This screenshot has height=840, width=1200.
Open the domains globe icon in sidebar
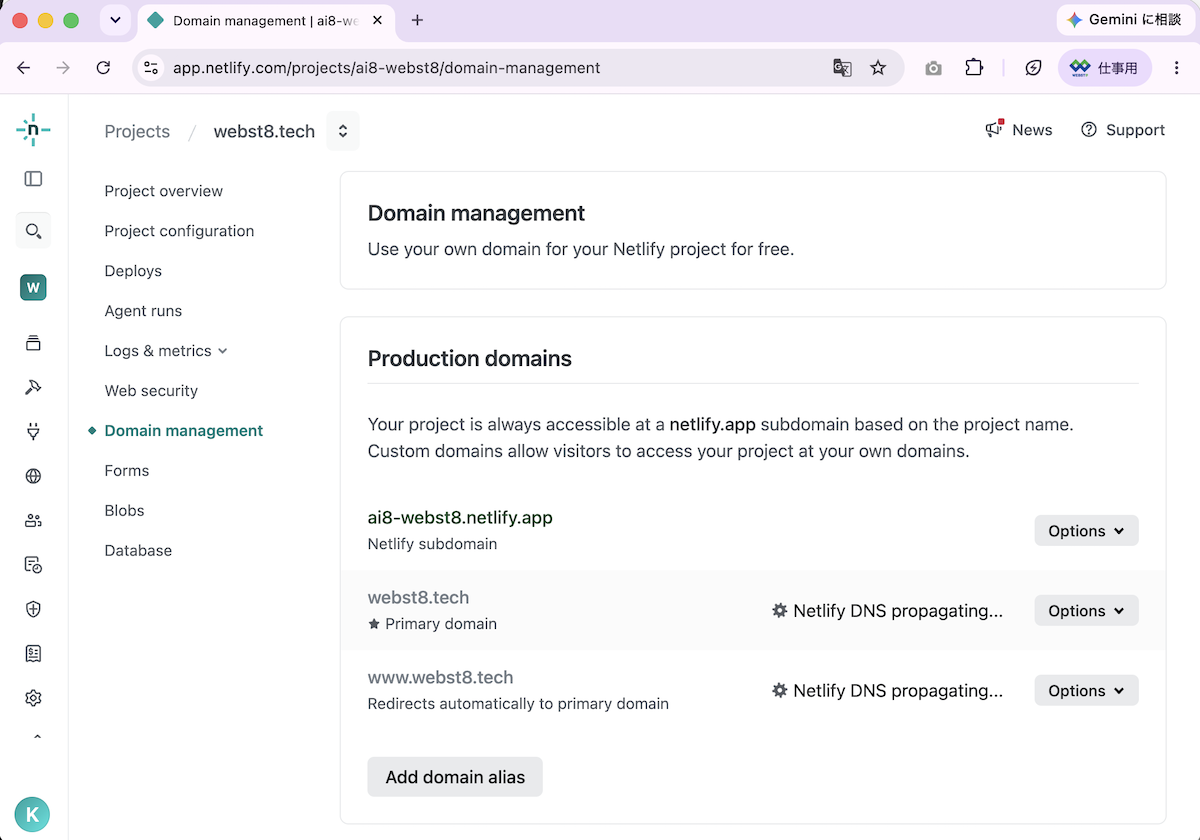click(33, 476)
